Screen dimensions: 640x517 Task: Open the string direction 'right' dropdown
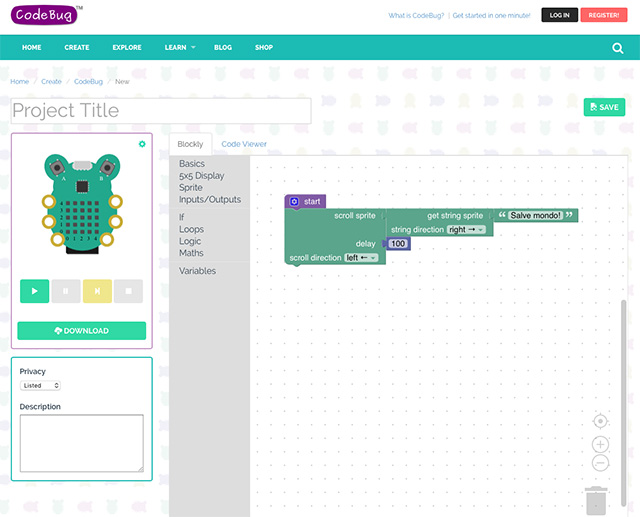[466, 229]
